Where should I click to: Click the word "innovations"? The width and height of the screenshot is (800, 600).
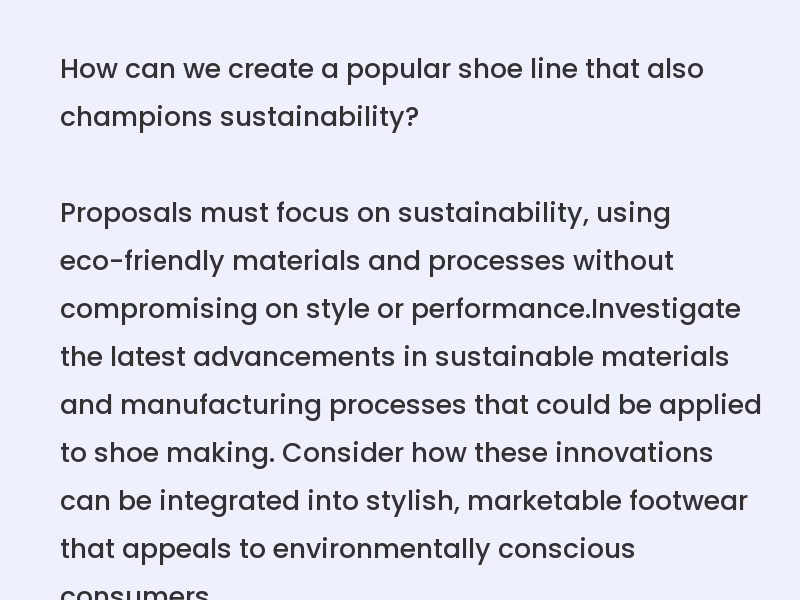pos(634,453)
